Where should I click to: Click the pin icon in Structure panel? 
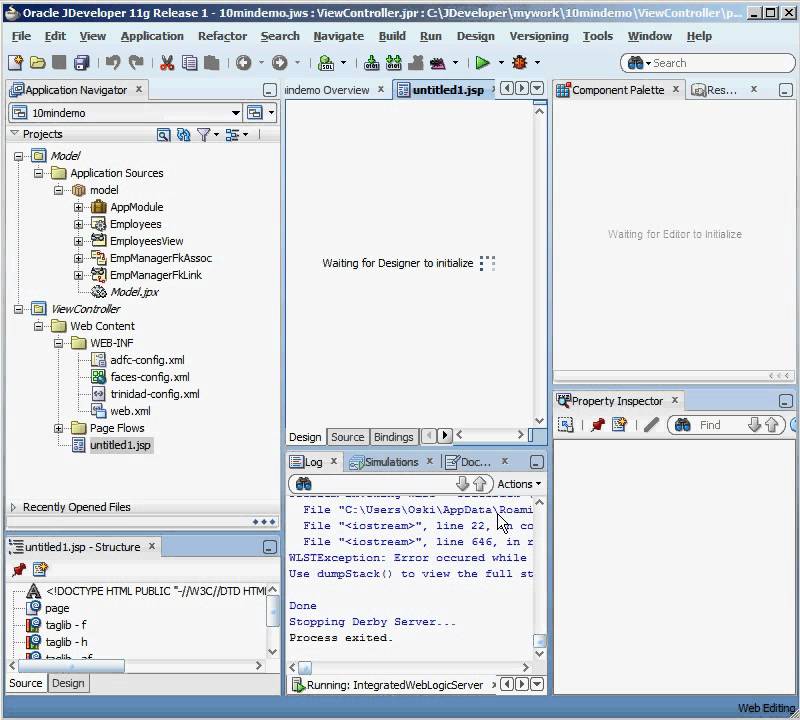pyautogui.click(x=19, y=569)
